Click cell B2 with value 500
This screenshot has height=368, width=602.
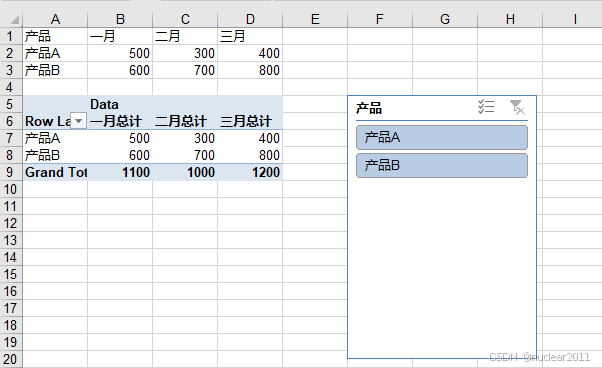[120, 53]
